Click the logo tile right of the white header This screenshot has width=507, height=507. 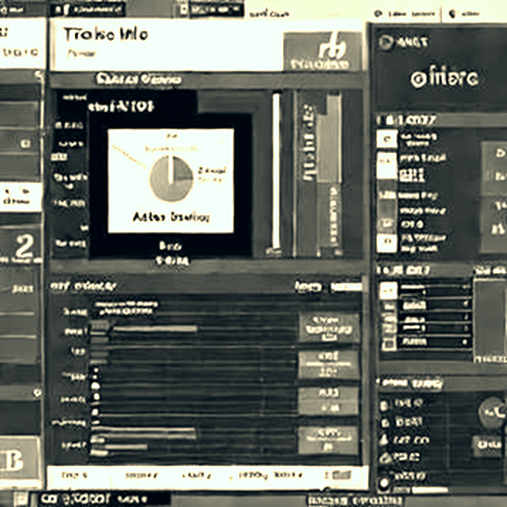pos(323,52)
